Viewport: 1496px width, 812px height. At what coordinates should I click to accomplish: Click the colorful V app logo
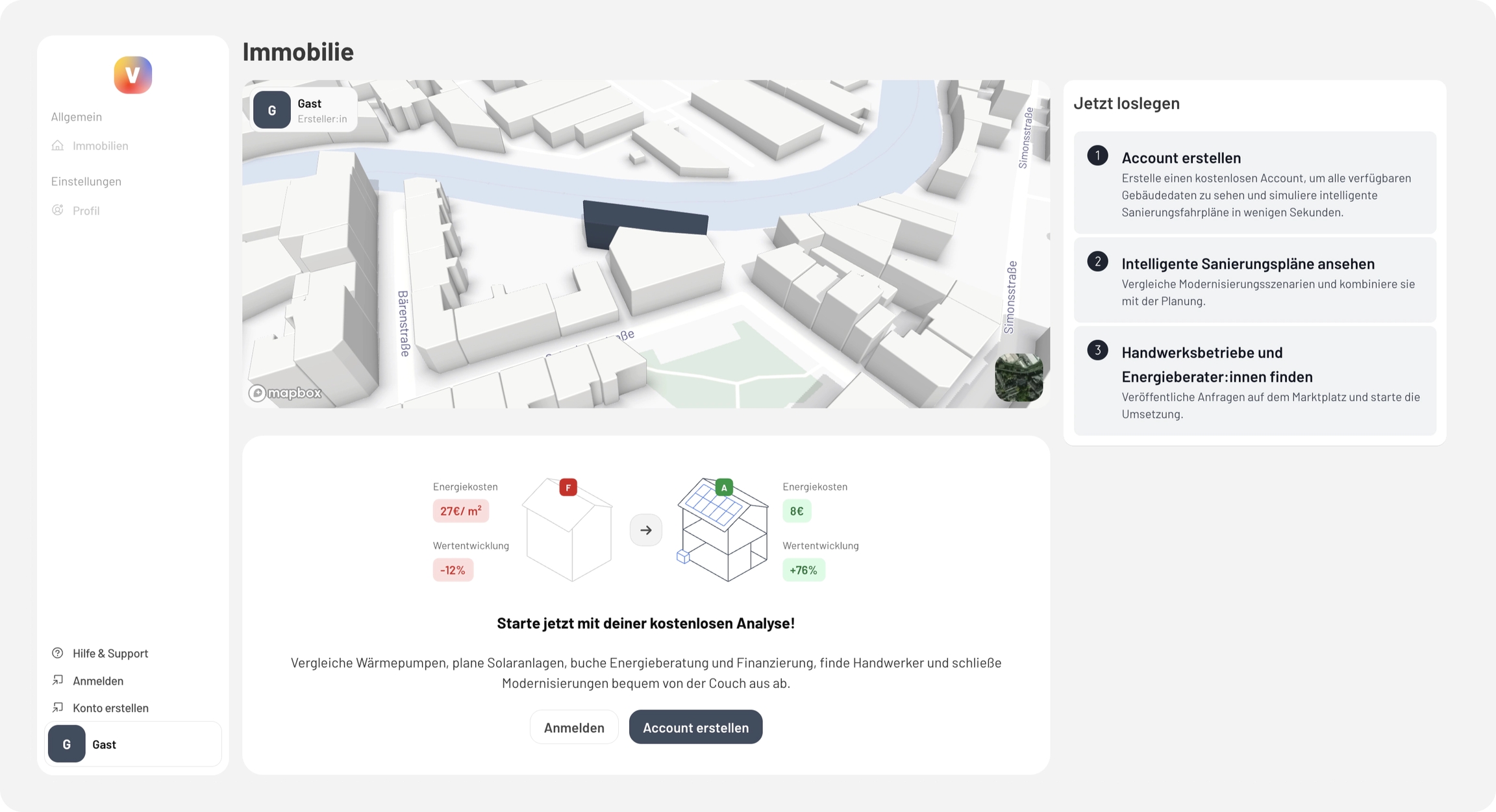coord(132,75)
